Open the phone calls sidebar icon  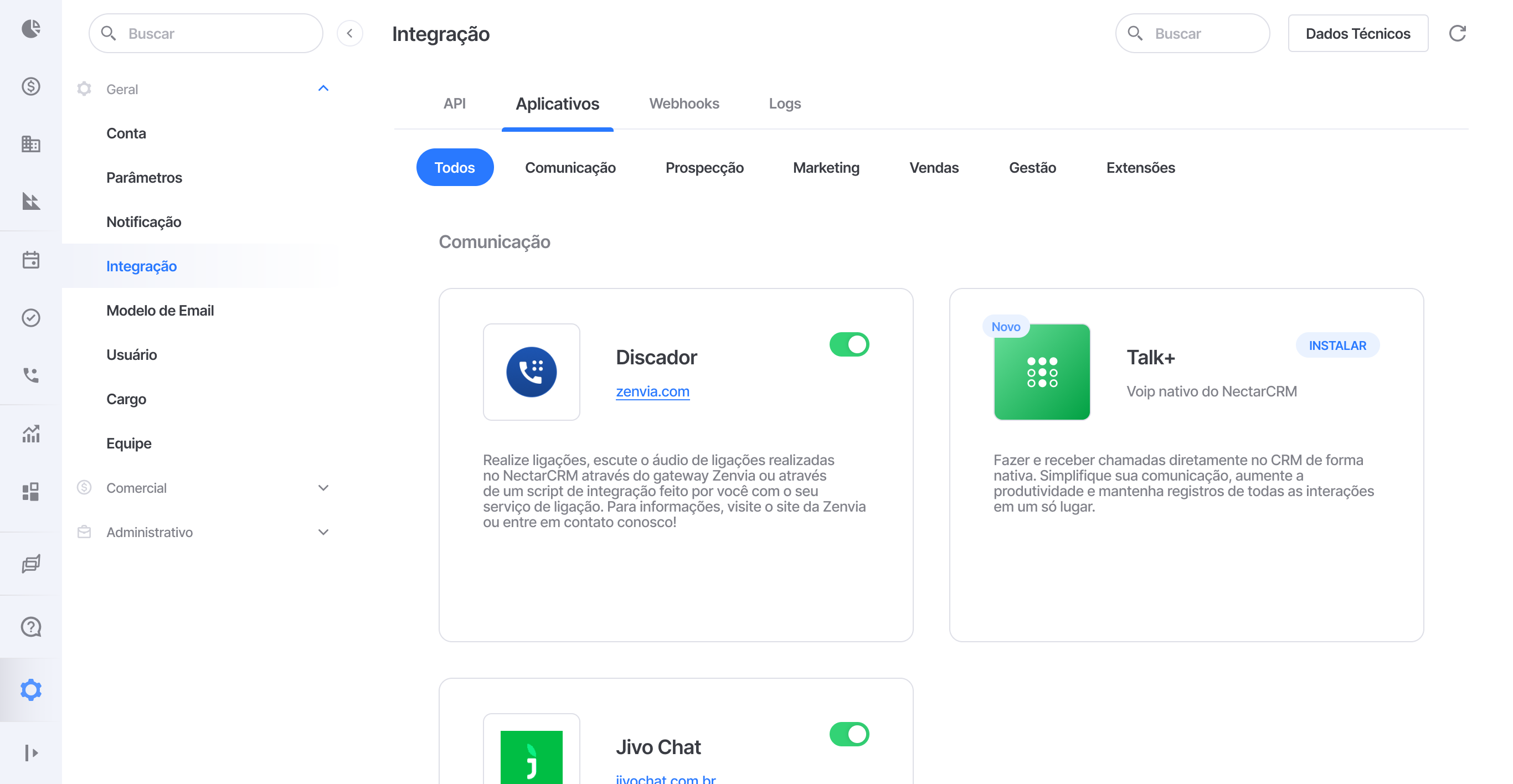(30, 375)
